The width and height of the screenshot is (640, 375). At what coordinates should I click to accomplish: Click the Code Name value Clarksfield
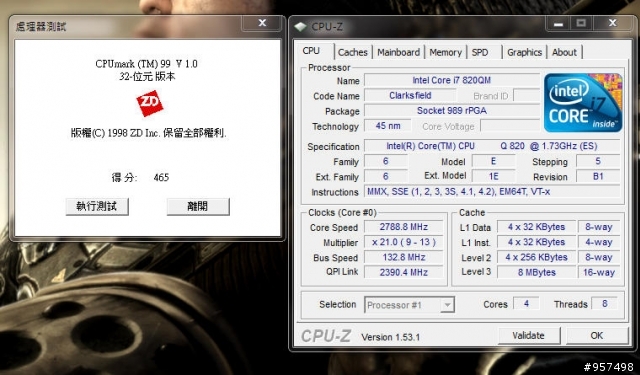tap(410, 95)
